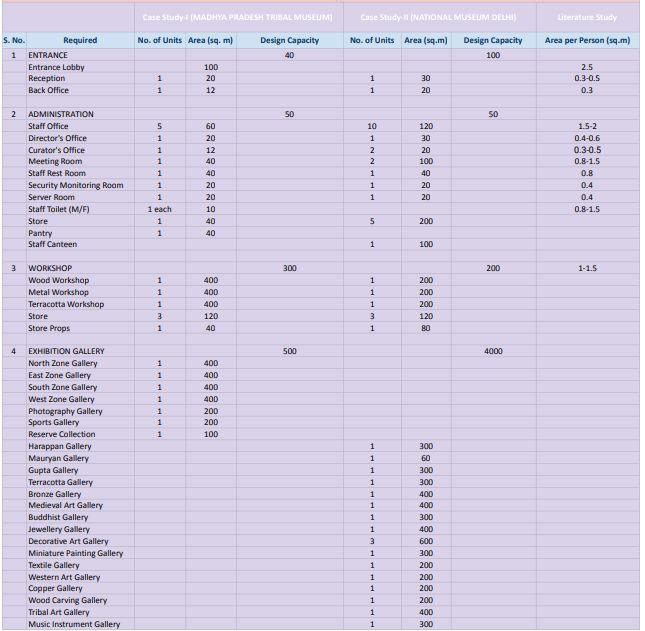The image size is (645, 631).
Task: Click the 'Case Study-I (MADHYA PRADESH TRIBAL MUSEUM)' heading
Action: click(x=237, y=17)
